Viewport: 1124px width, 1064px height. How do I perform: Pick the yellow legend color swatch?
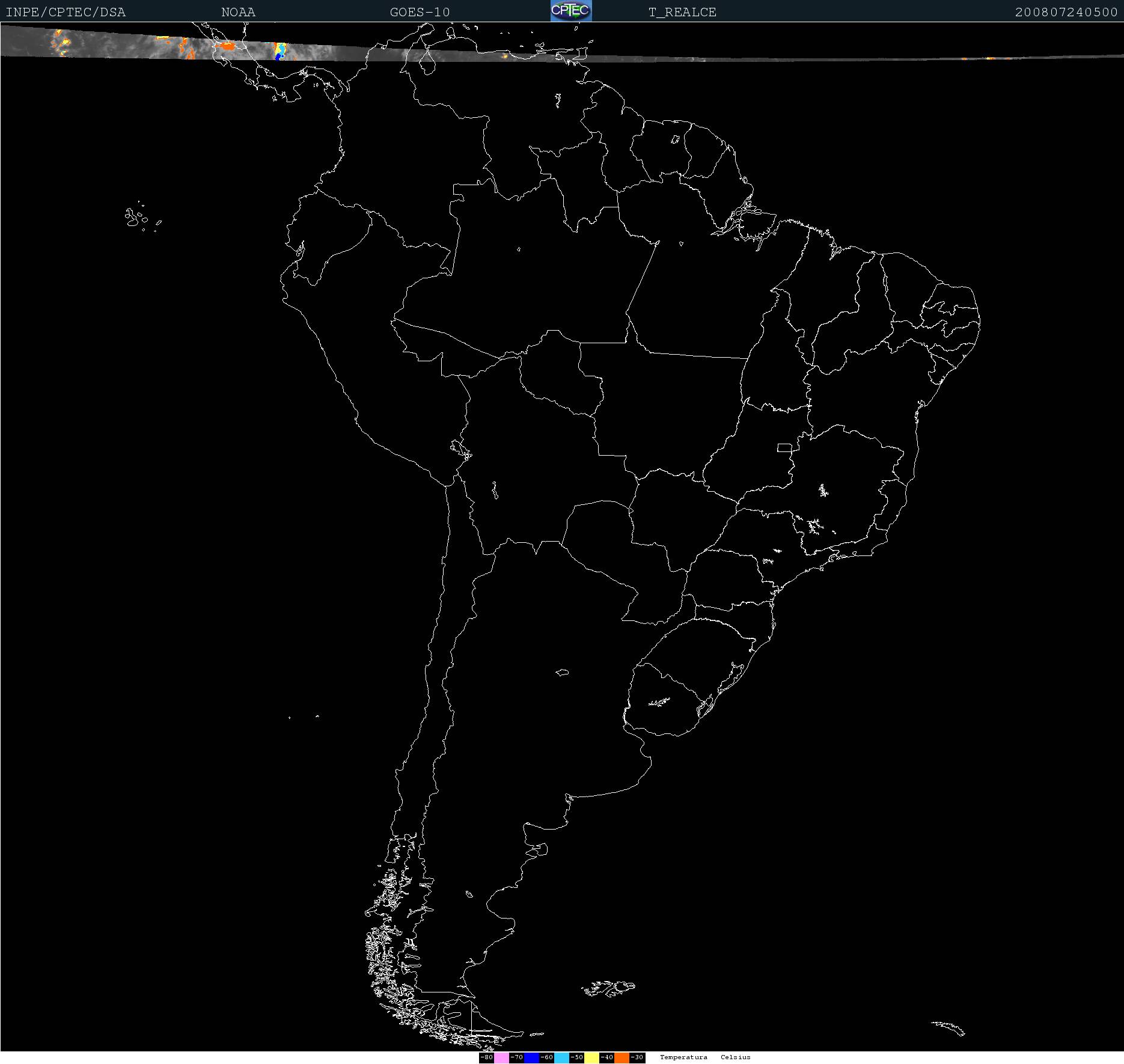[x=591, y=1057]
